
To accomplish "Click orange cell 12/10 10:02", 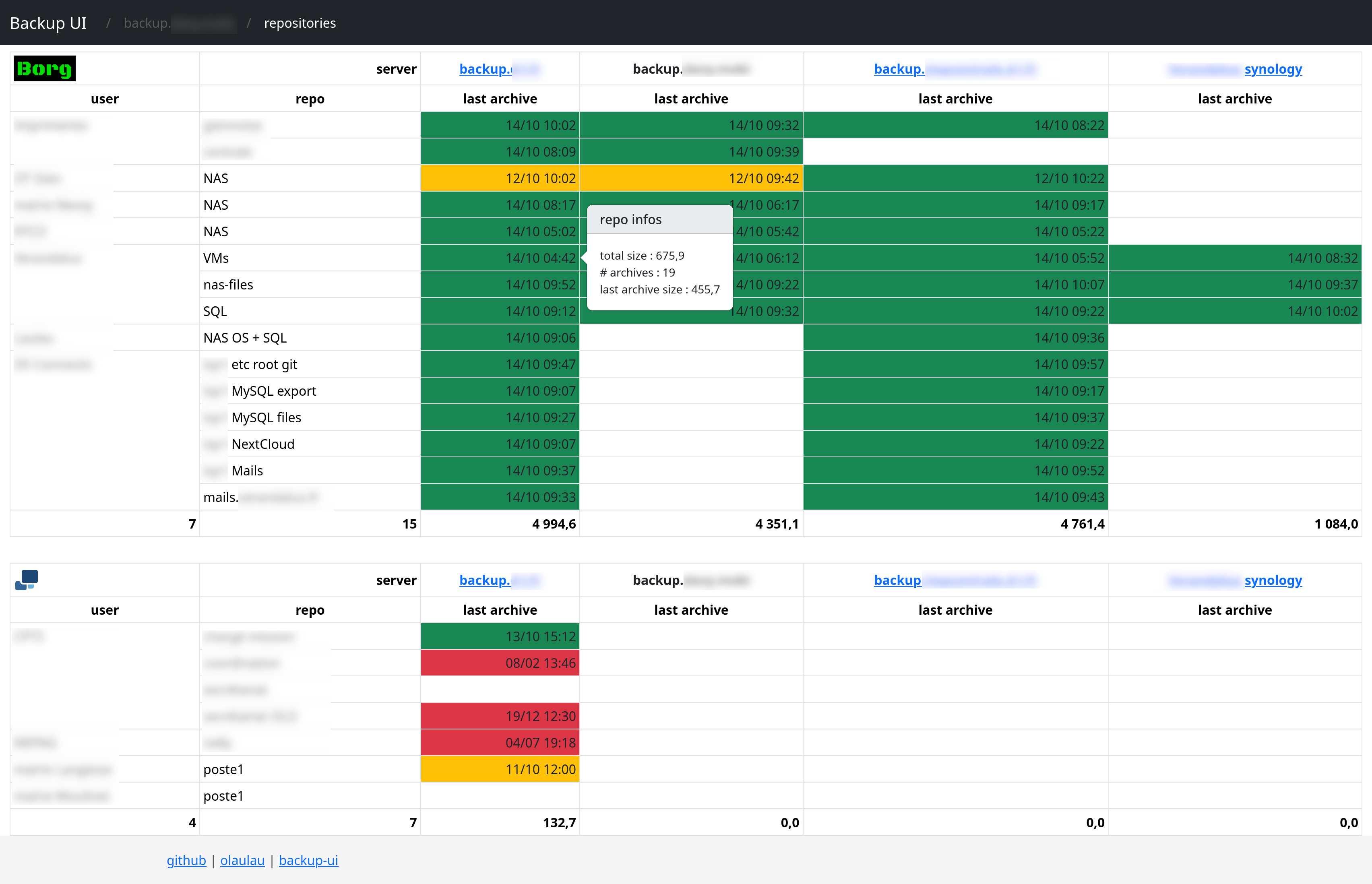I will pos(500,178).
